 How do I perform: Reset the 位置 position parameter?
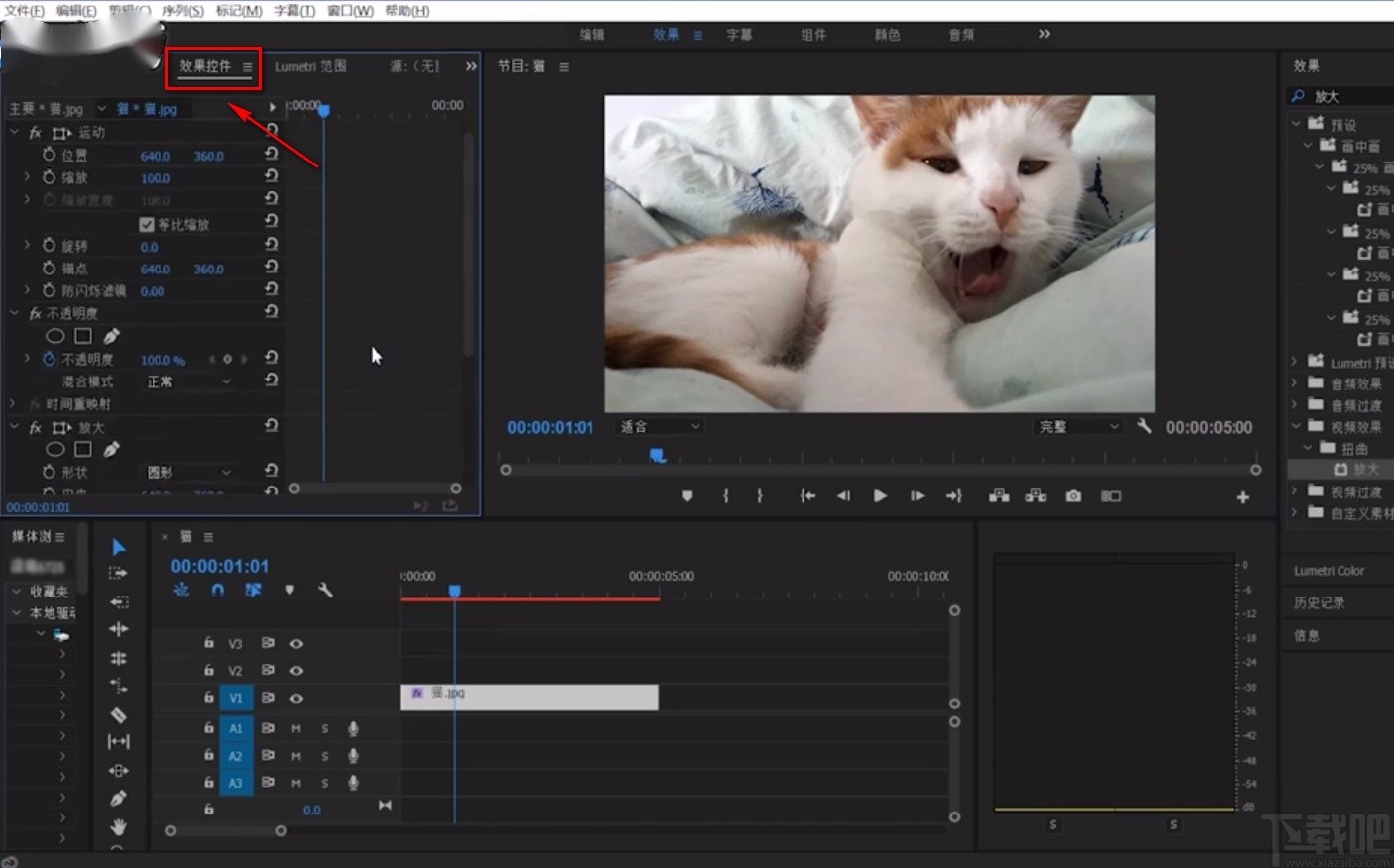point(271,154)
